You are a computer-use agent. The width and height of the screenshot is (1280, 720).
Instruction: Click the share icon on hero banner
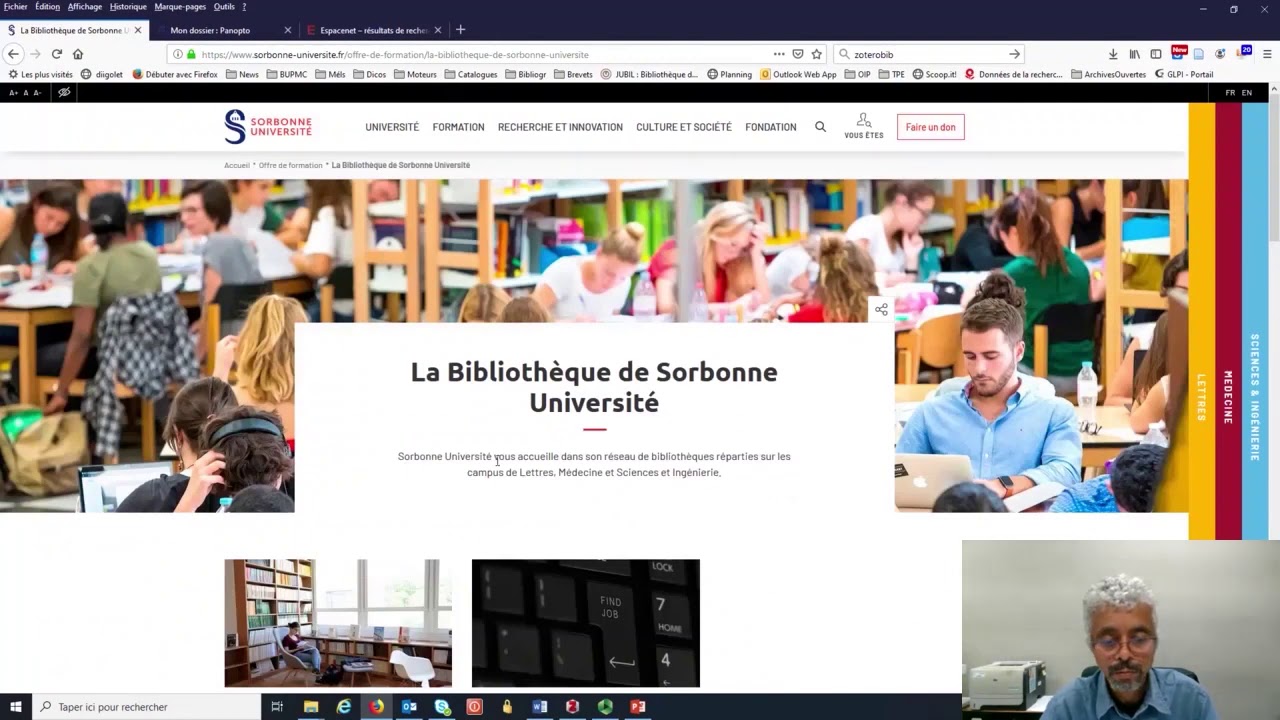[x=881, y=309]
